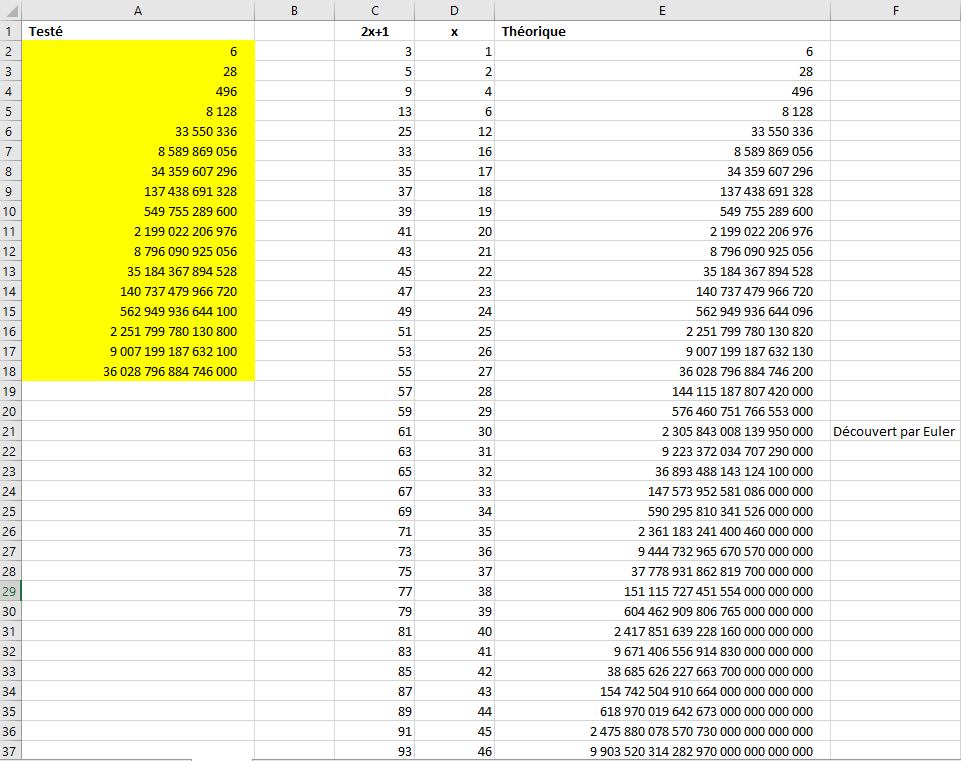This screenshot has height=761, width=961.
Task: Select the "2x+1" heading cell
Action: (x=374, y=31)
